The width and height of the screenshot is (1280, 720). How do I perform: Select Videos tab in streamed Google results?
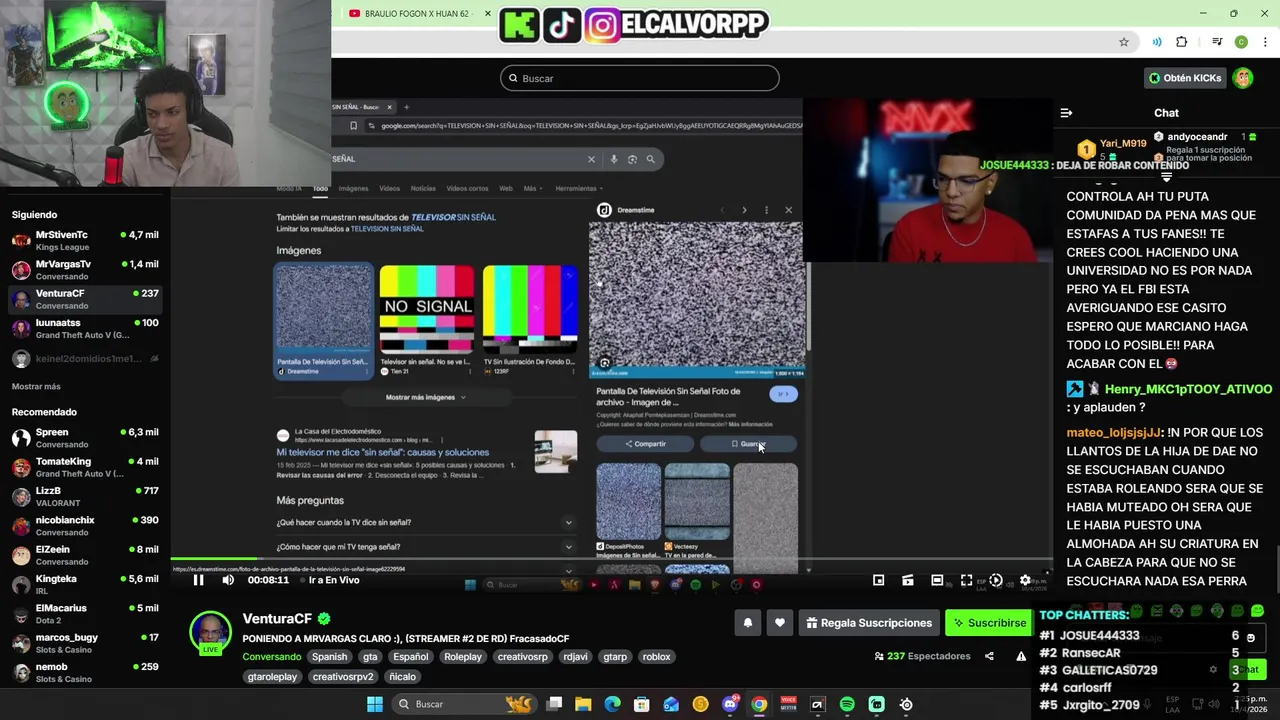pyautogui.click(x=389, y=188)
